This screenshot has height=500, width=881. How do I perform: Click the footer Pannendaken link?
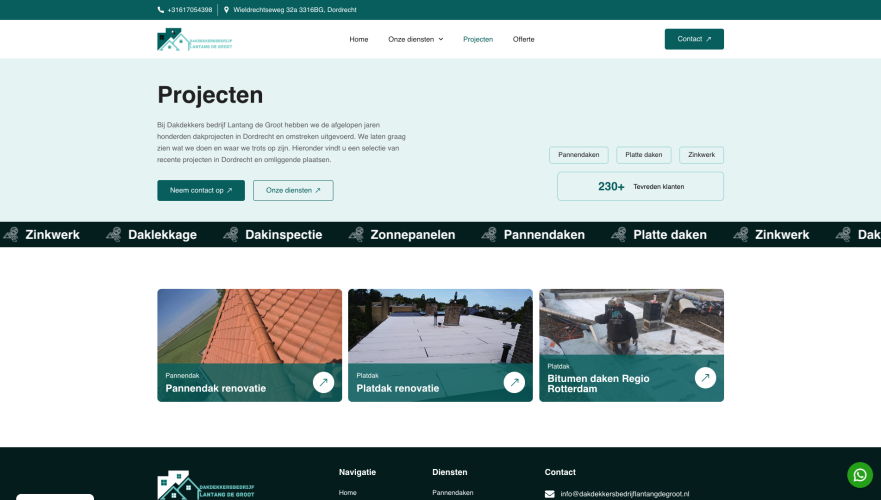[453, 493]
